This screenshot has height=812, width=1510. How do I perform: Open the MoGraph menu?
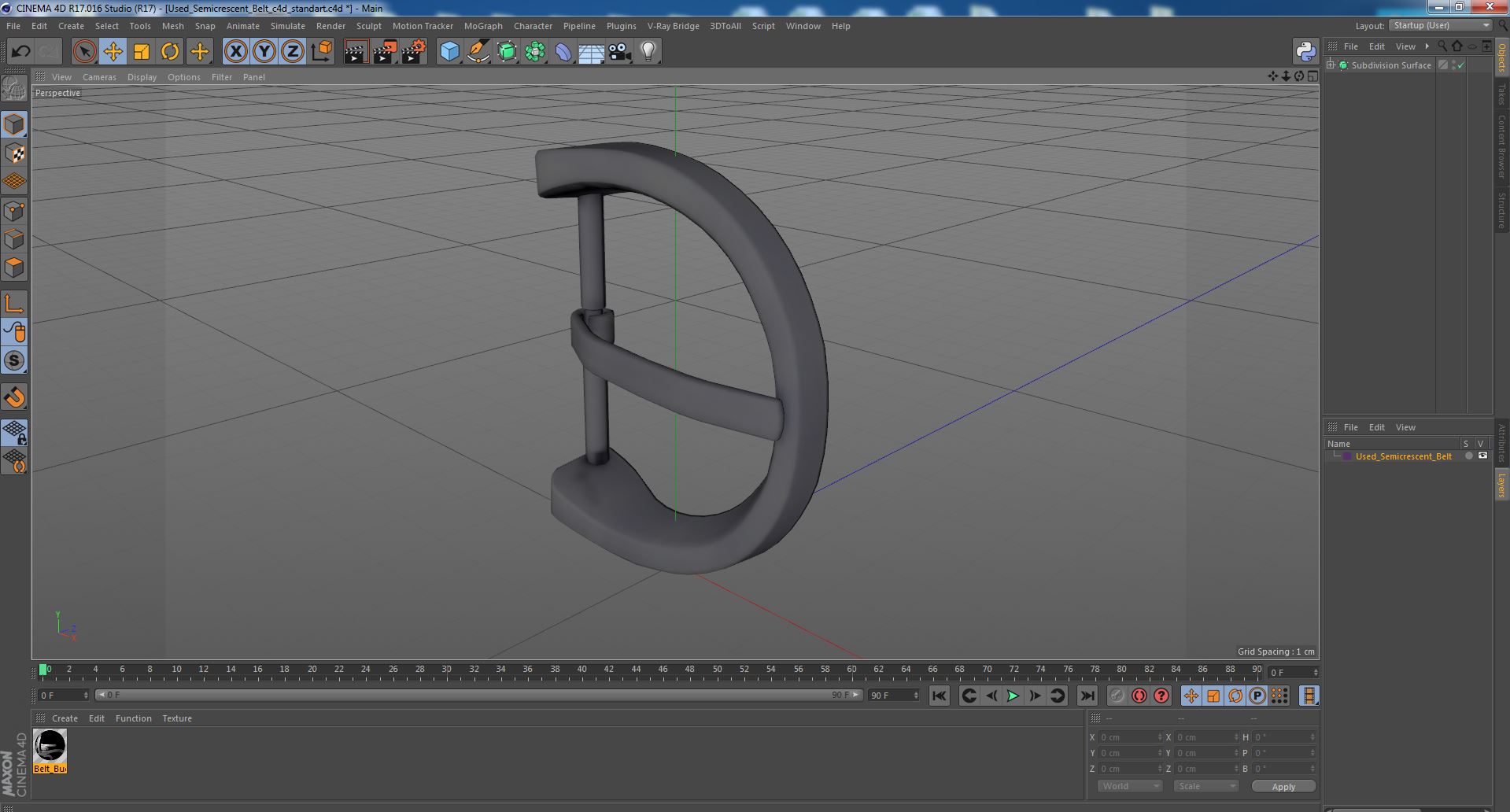(x=483, y=26)
